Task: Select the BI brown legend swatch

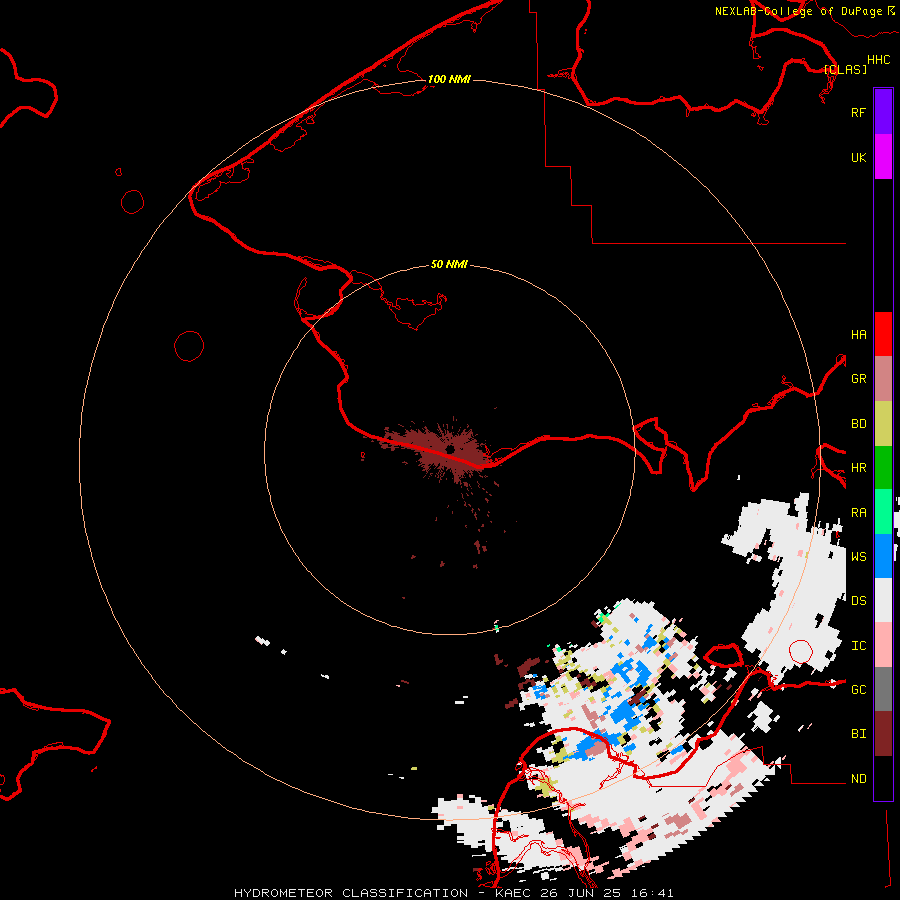Action: pos(883,734)
